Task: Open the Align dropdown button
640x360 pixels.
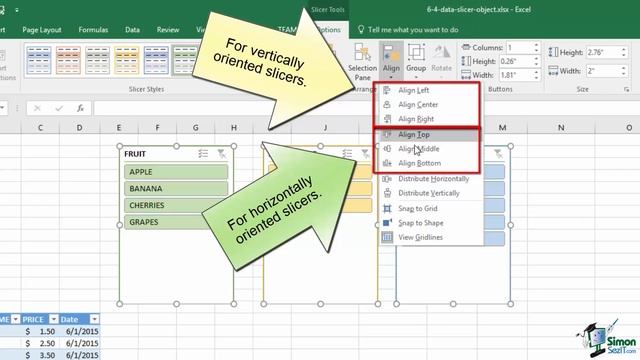Action: (x=391, y=62)
